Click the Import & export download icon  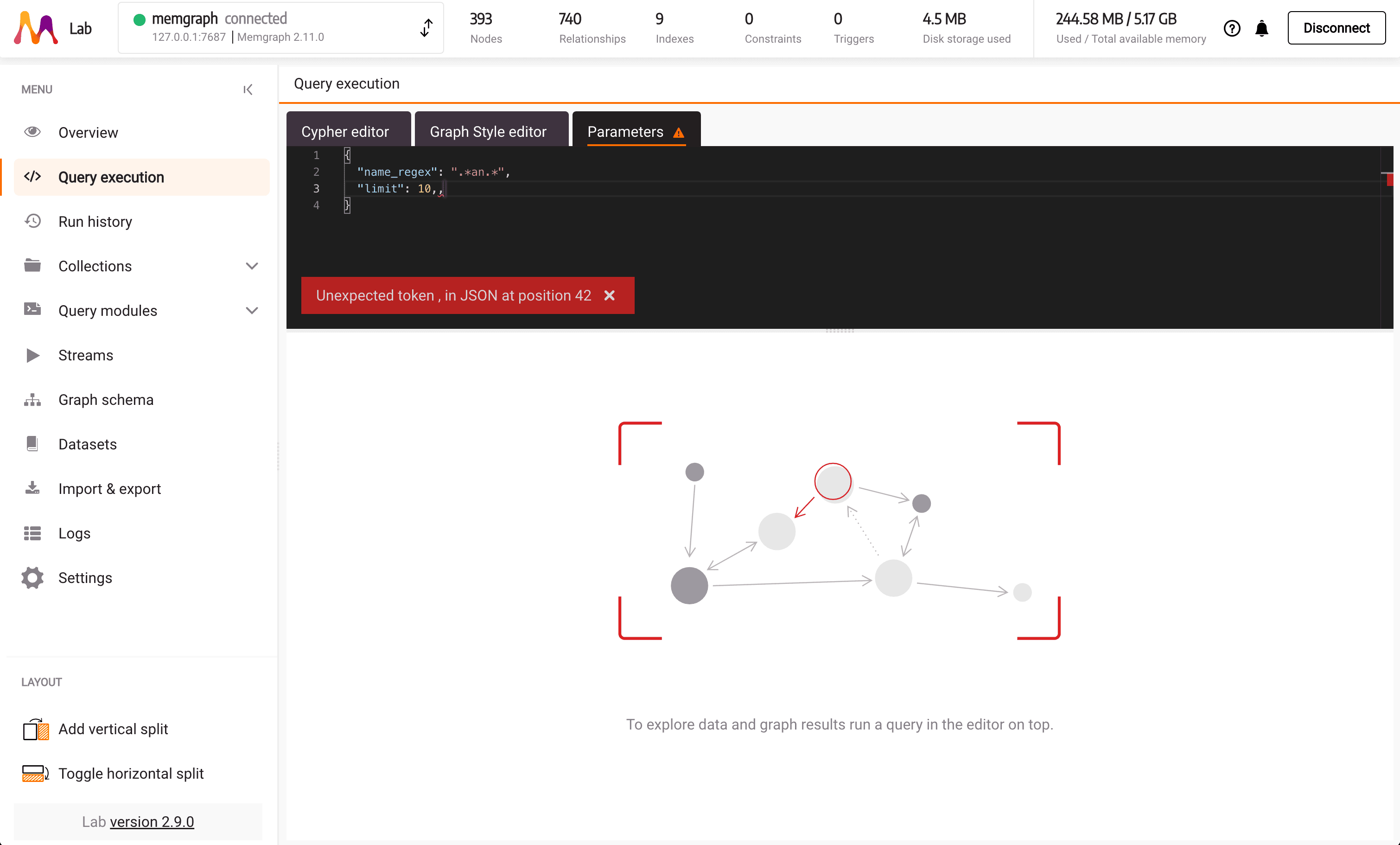(32, 488)
